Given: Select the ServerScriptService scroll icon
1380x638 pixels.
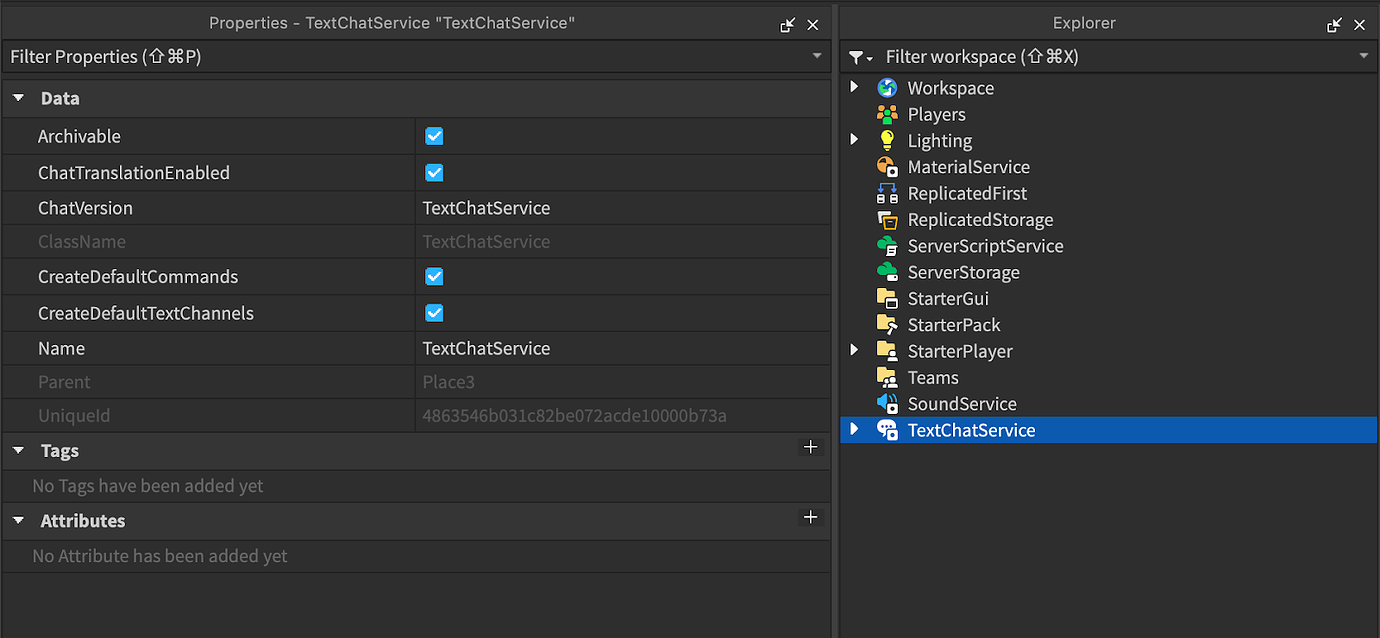Looking at the screenshot, I should tap(887, 245).
